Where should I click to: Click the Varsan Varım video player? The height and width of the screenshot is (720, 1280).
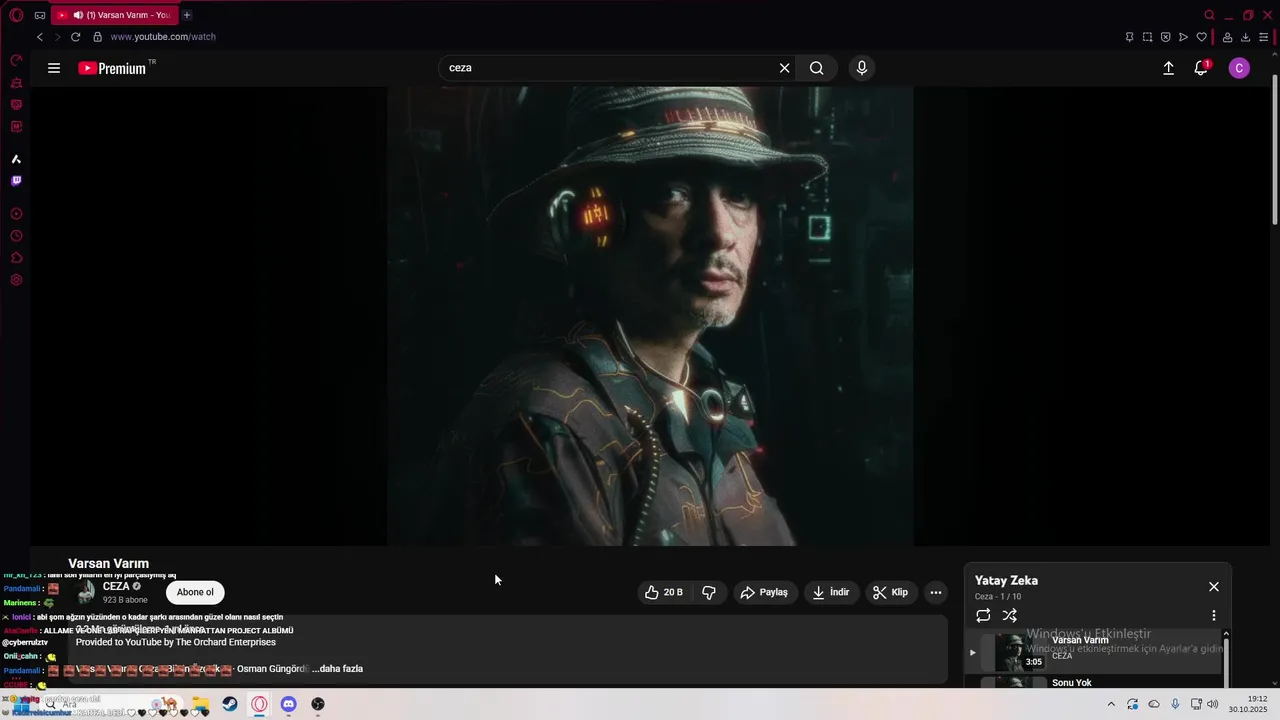pos(650,316)
